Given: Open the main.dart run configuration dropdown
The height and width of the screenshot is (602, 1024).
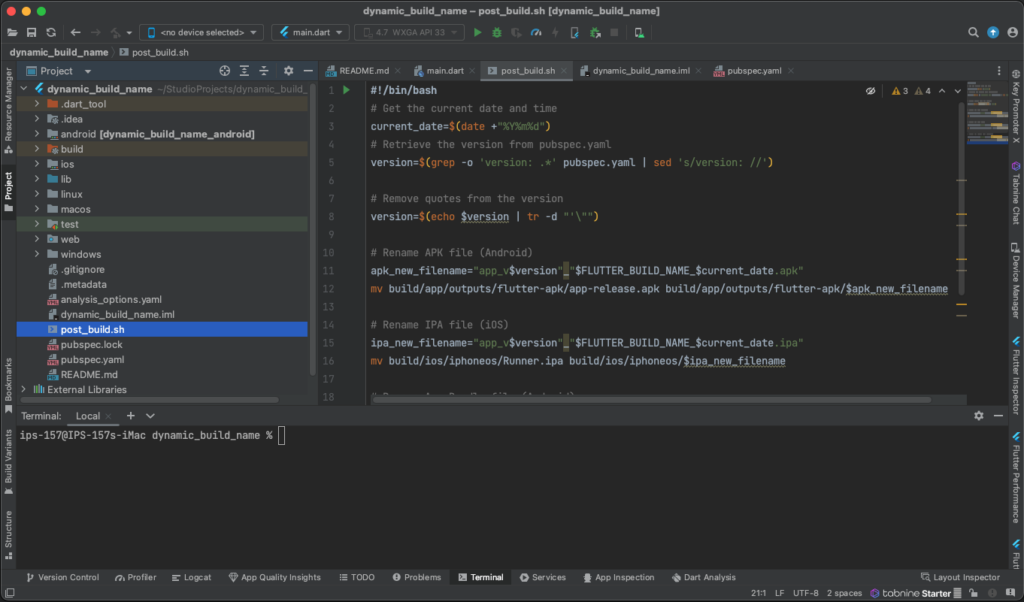Looking at the screenshot, I should (x=310, y=32).
